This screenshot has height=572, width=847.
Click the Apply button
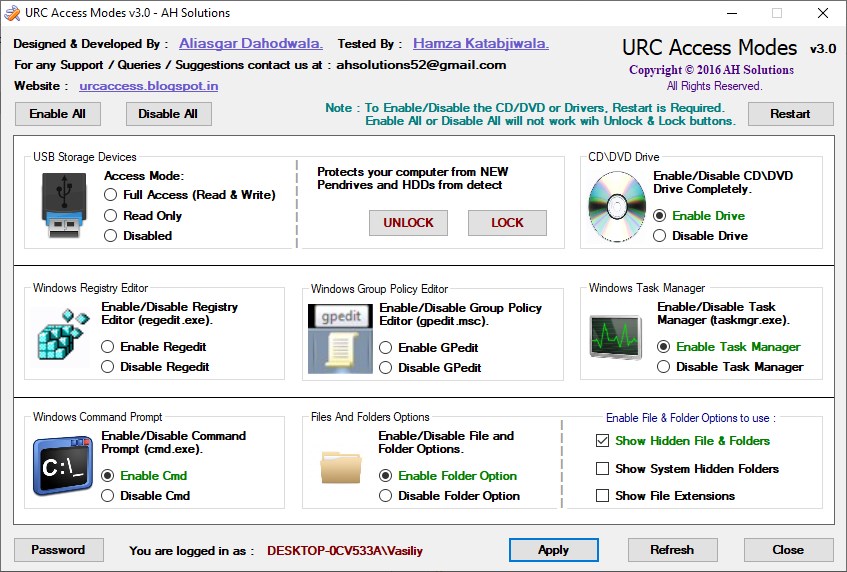[x=554, y=550]
